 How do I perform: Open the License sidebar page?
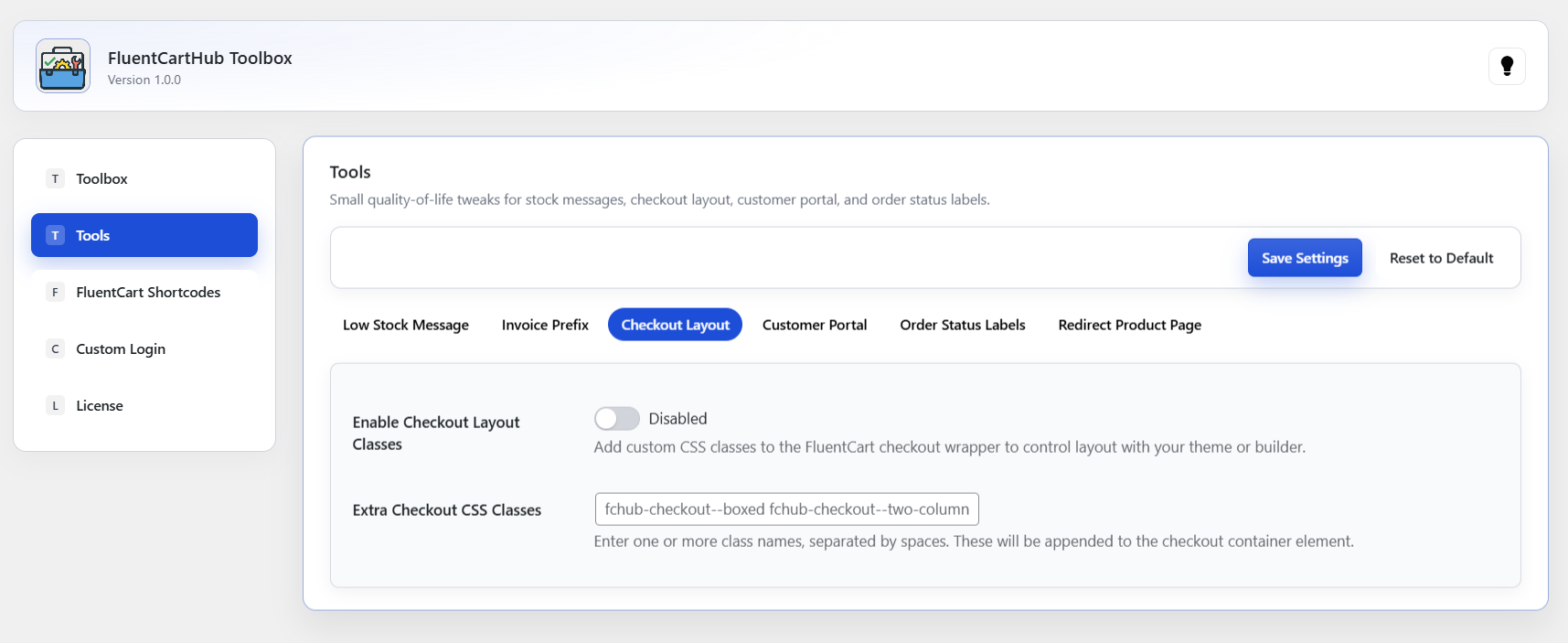[100, 406]
